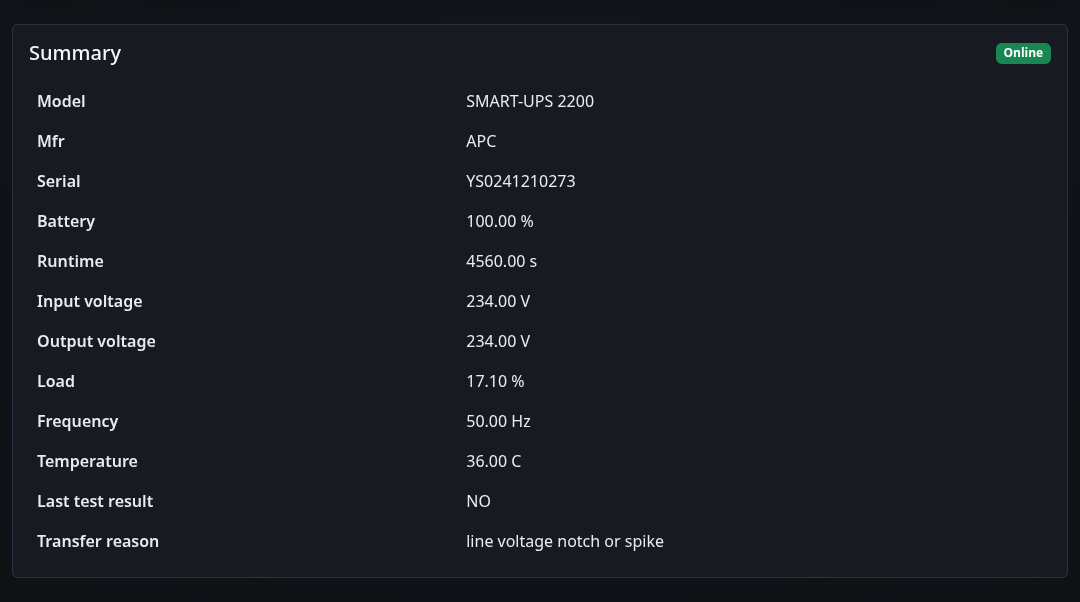Click the Last test result NO value

point(479,501)
